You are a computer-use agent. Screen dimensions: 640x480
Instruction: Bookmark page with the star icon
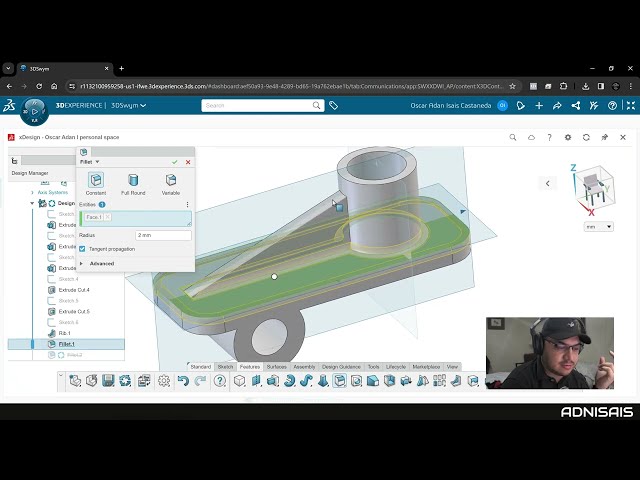[x=512, y=86]
